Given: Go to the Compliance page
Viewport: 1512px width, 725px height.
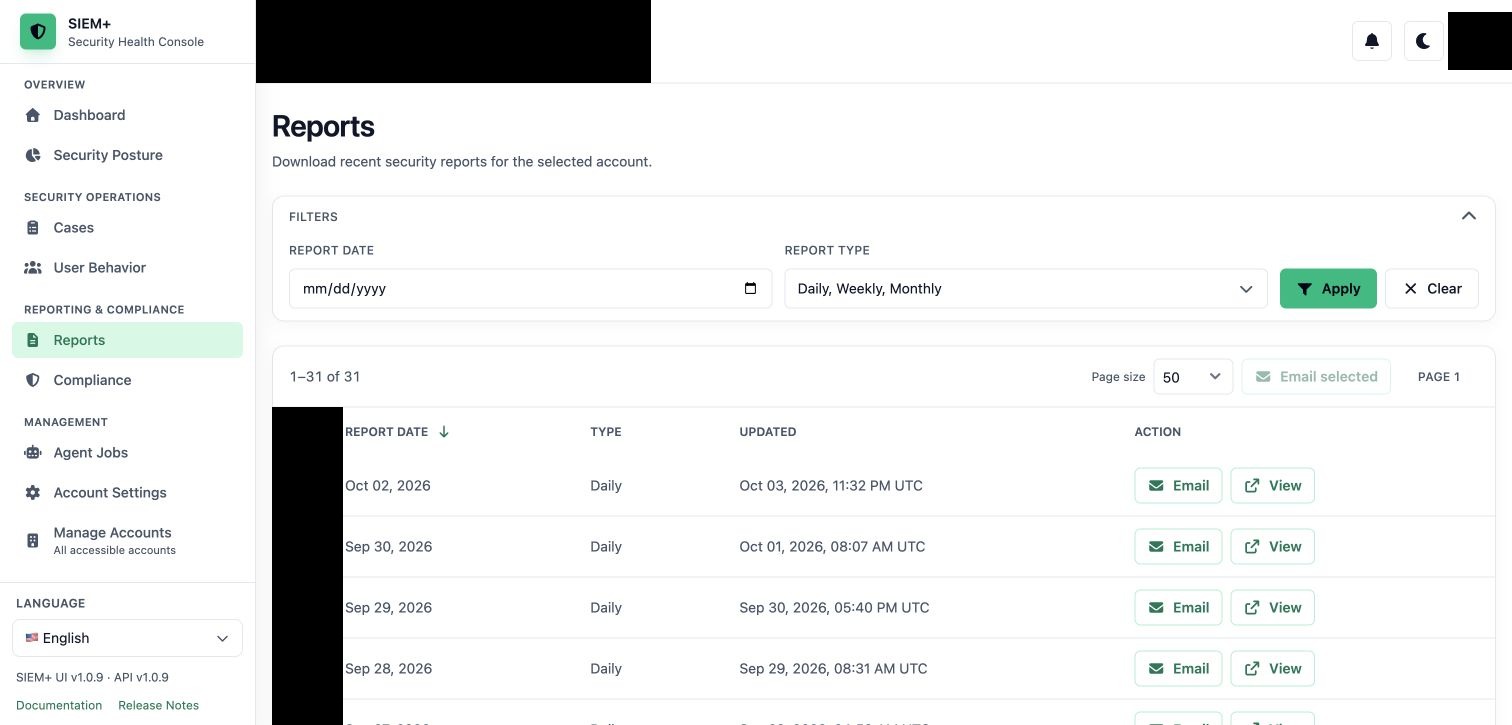Looking at the screenshot, I should coord(127,380).
